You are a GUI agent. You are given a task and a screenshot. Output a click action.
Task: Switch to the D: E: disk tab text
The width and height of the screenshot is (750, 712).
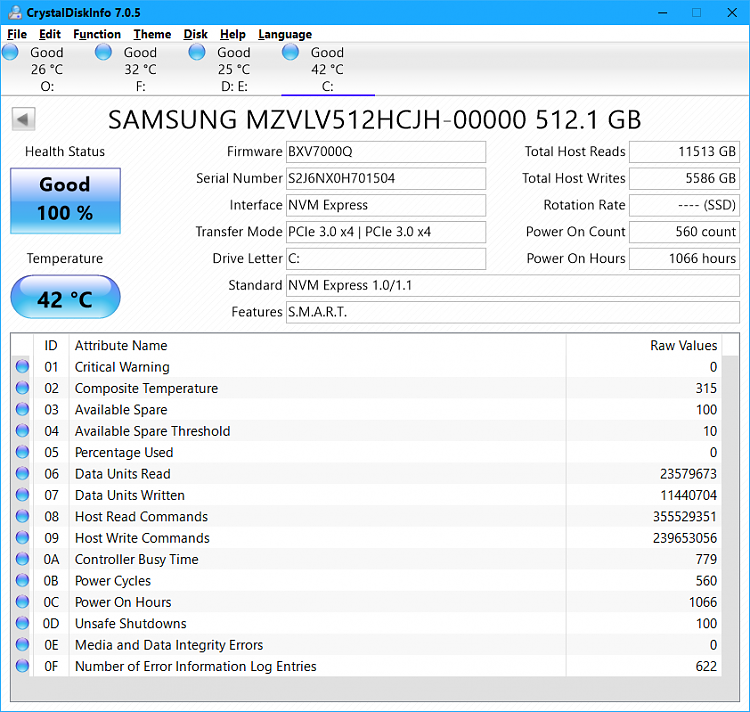pos(234,69)
